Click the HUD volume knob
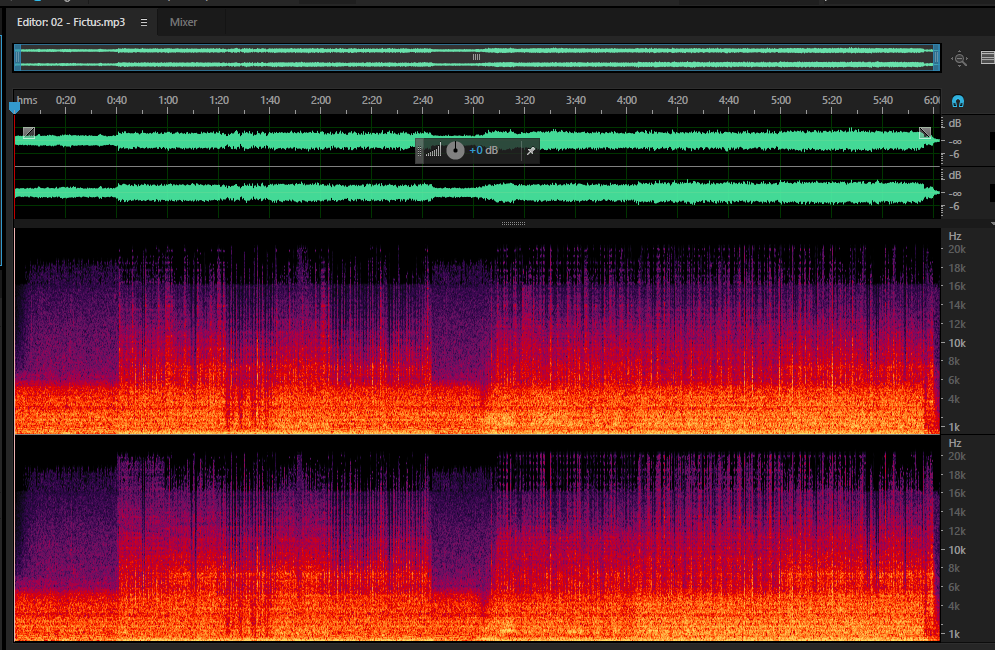 (455, 150)
